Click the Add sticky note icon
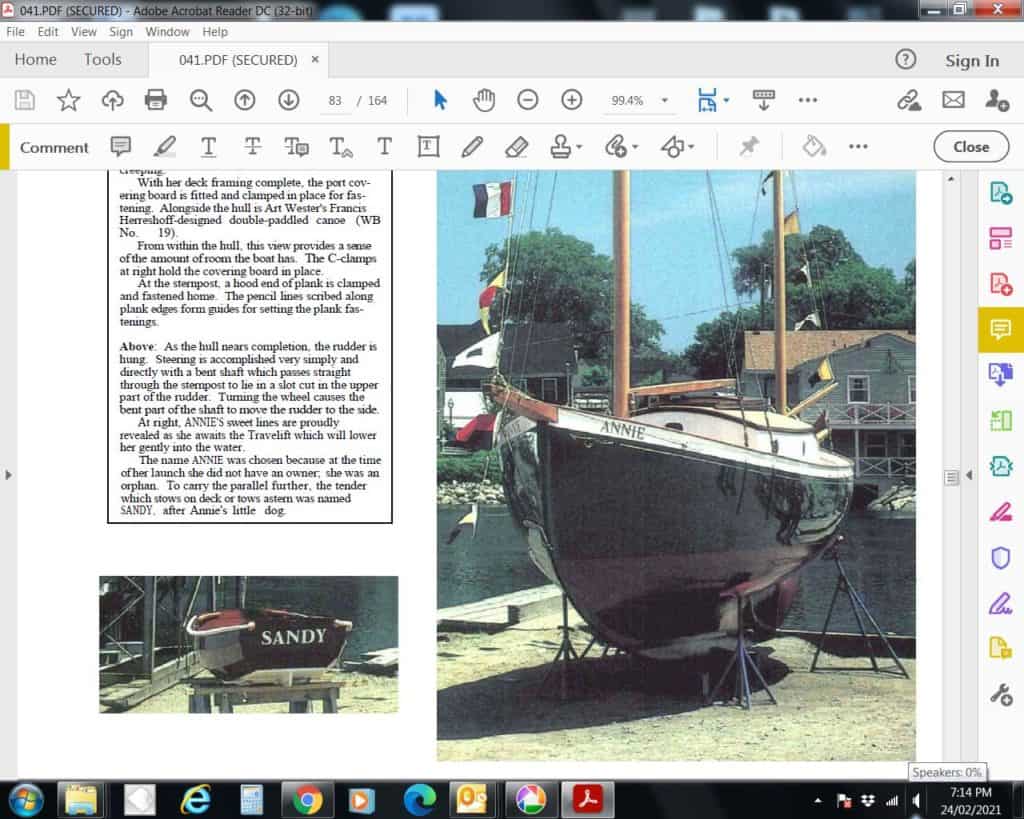1024x819 pixels. tap(121, 147)
